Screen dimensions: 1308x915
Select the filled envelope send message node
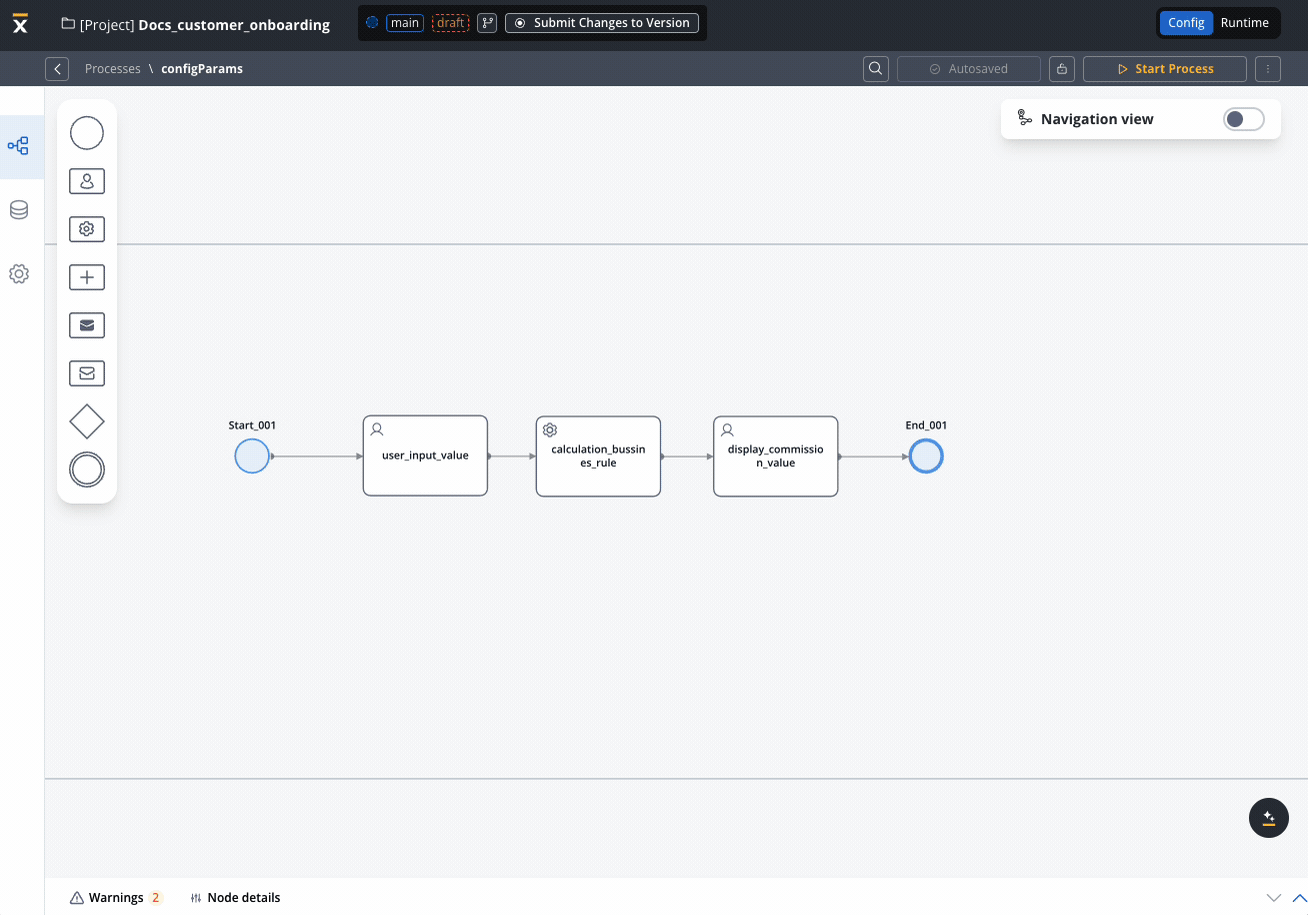coord(87,325)
